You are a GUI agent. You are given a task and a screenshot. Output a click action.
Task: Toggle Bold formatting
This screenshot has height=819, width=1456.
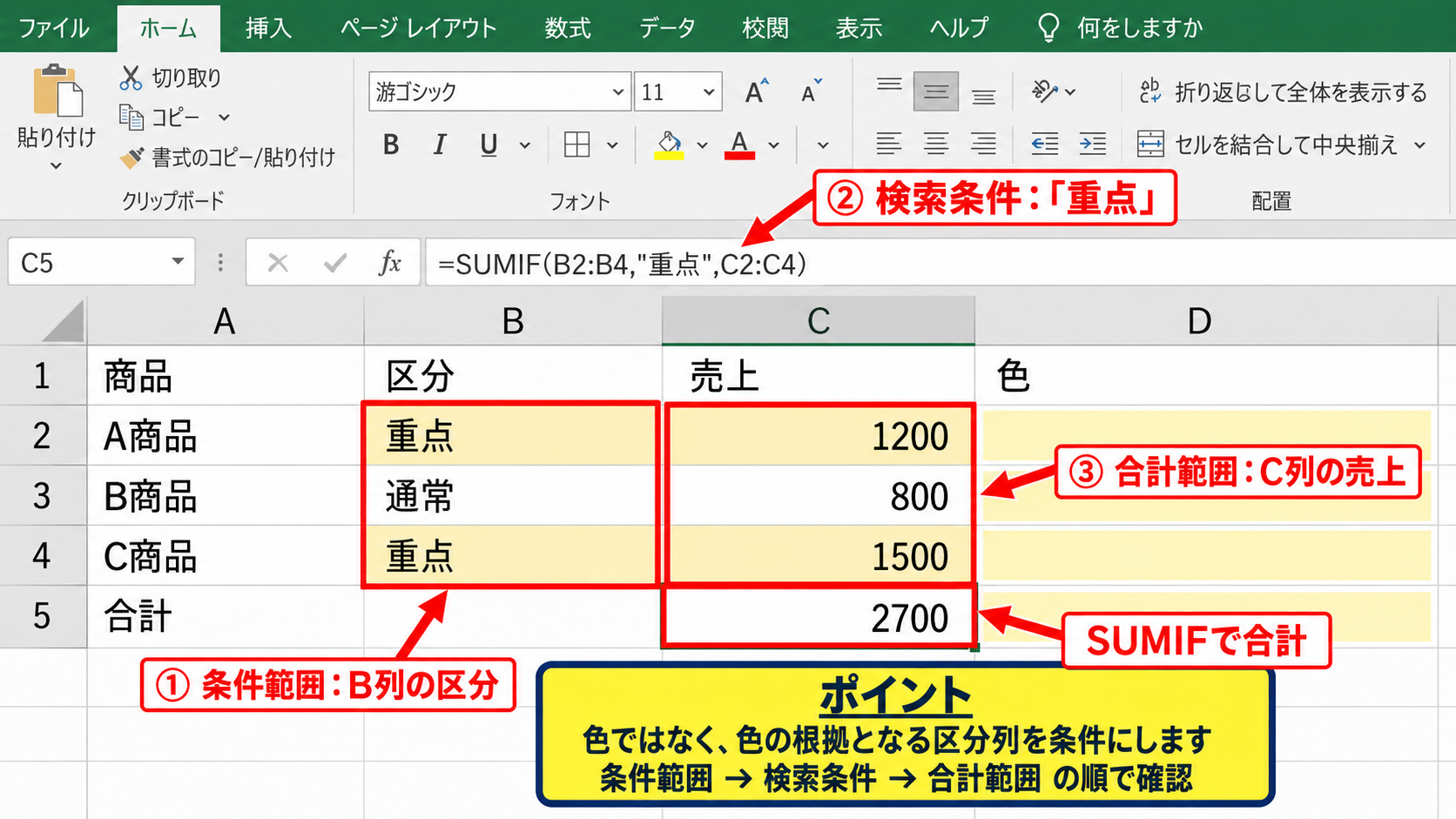391,144
